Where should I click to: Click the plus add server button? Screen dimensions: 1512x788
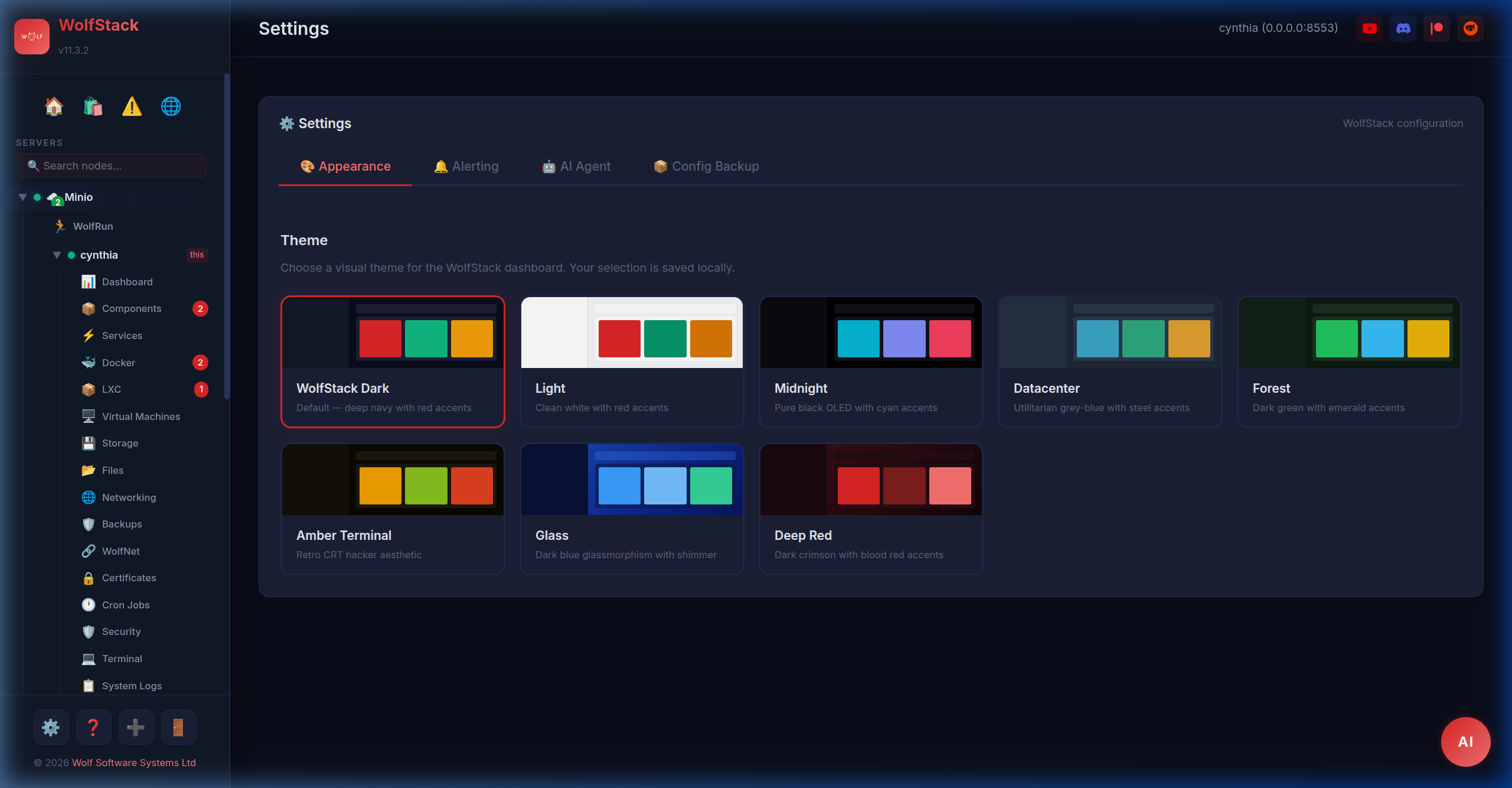pos(136,727)
